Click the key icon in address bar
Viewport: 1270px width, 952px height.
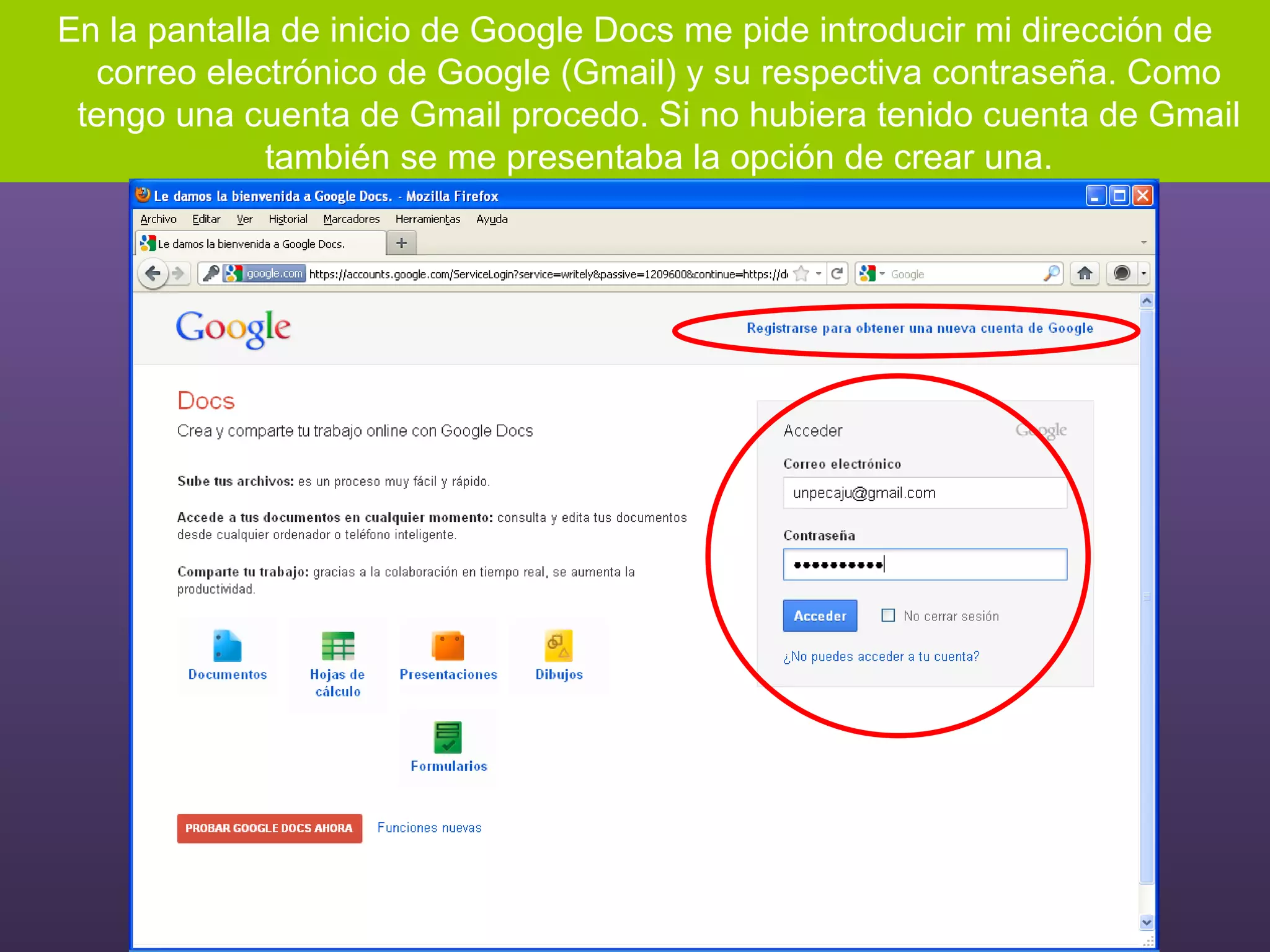(x=211, y=273)
